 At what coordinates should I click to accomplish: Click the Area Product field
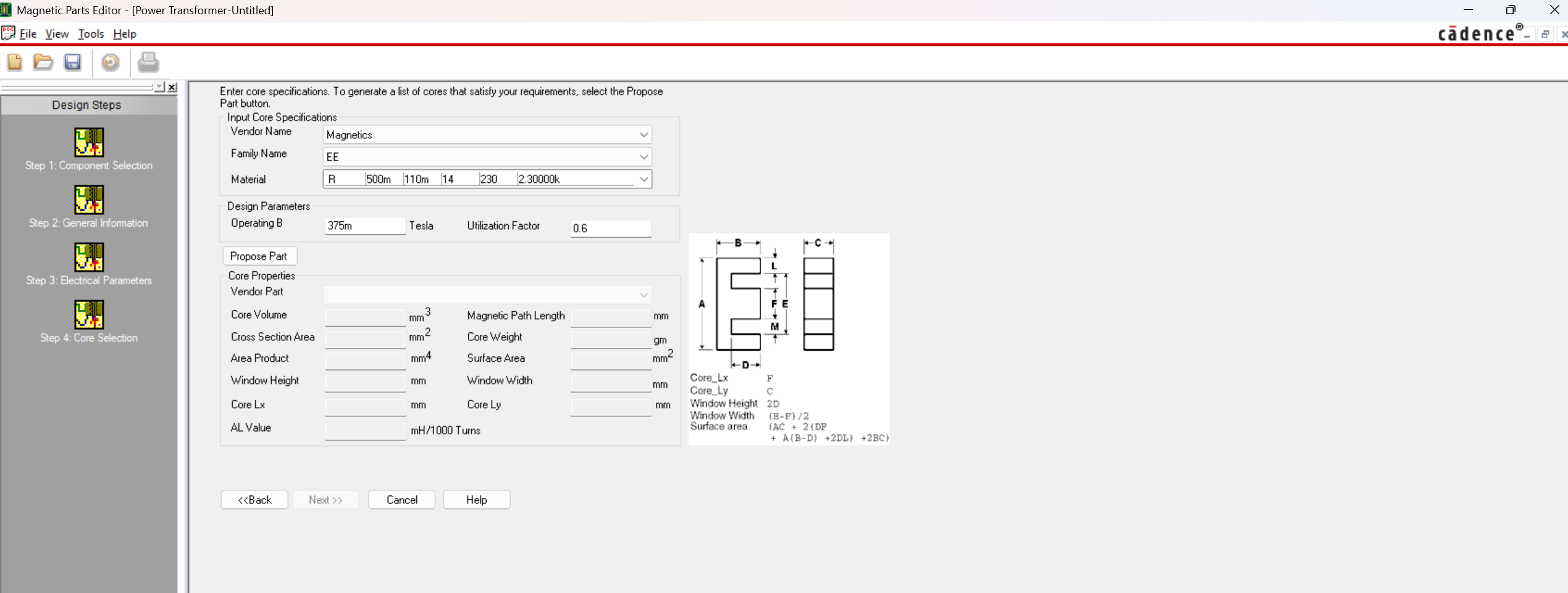pos(365,361)
